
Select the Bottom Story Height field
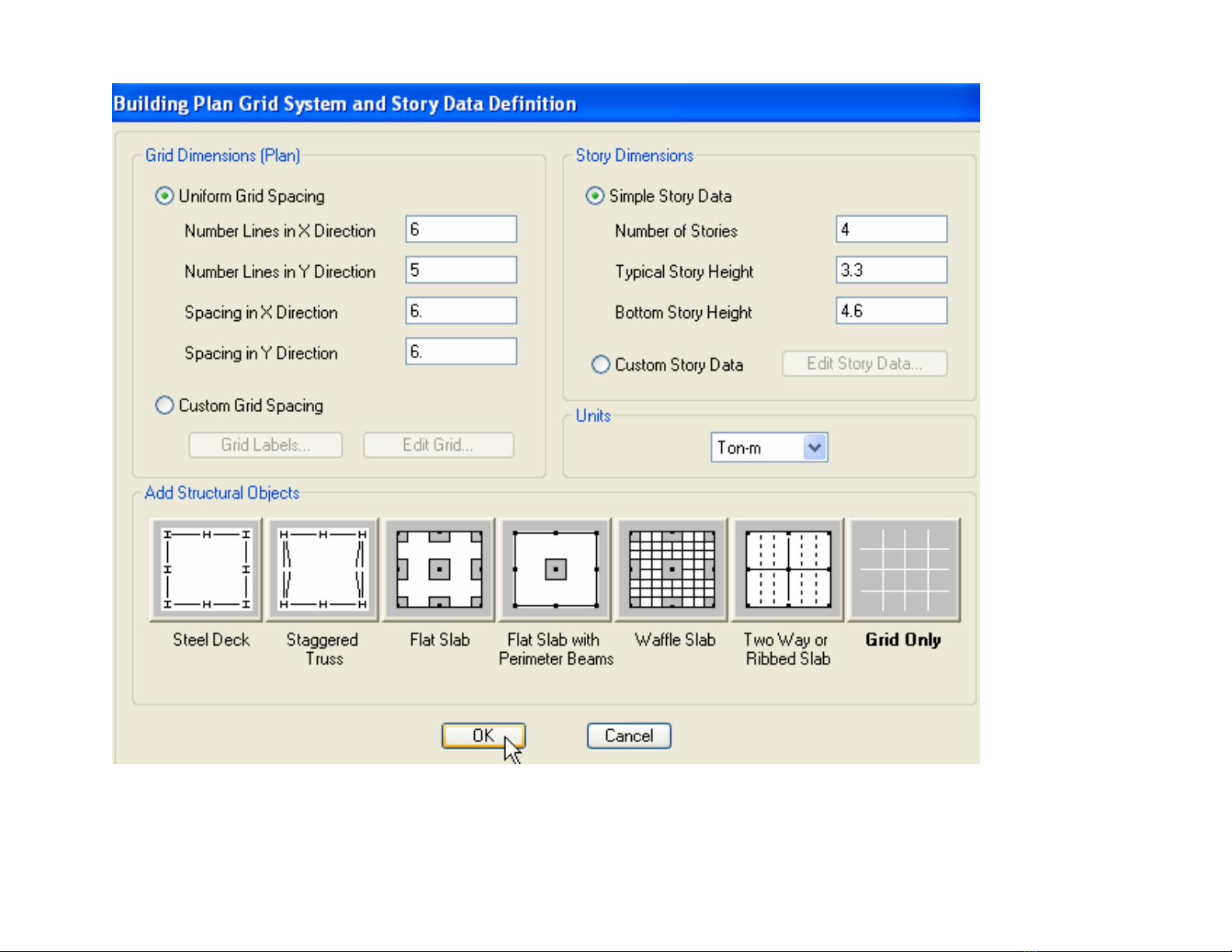pos(892,311)
